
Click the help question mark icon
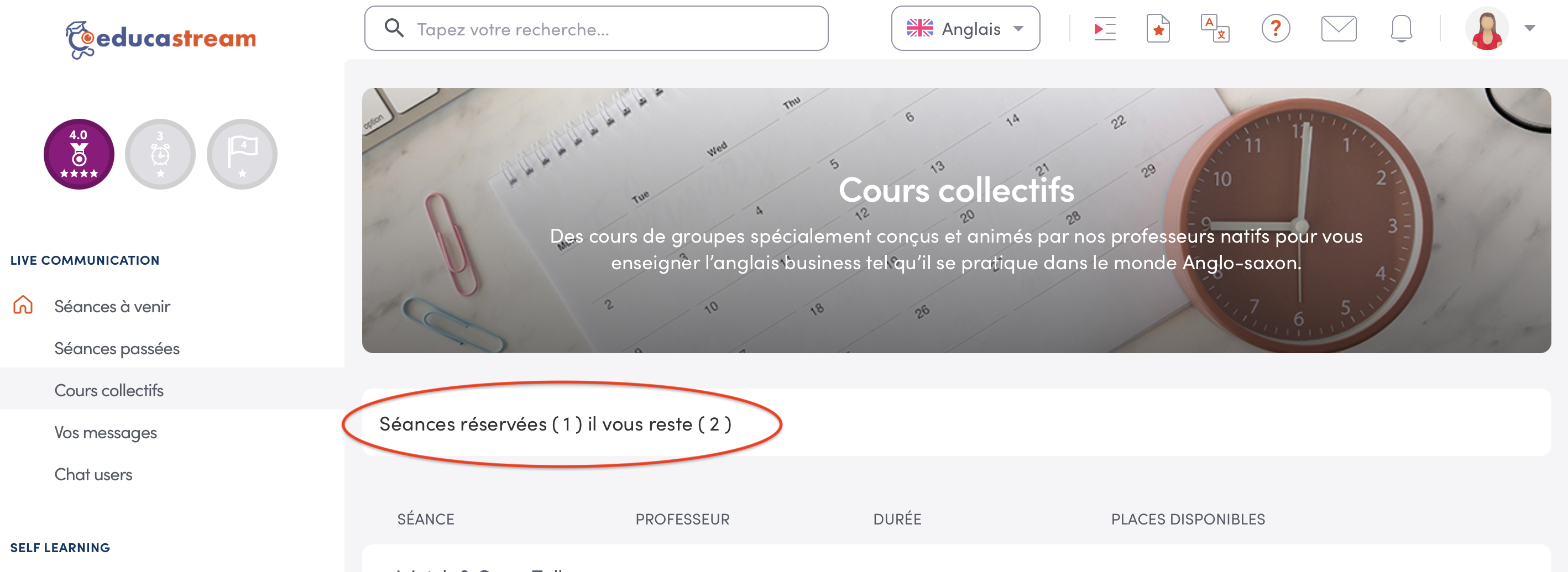click(x=1276, y=28)
